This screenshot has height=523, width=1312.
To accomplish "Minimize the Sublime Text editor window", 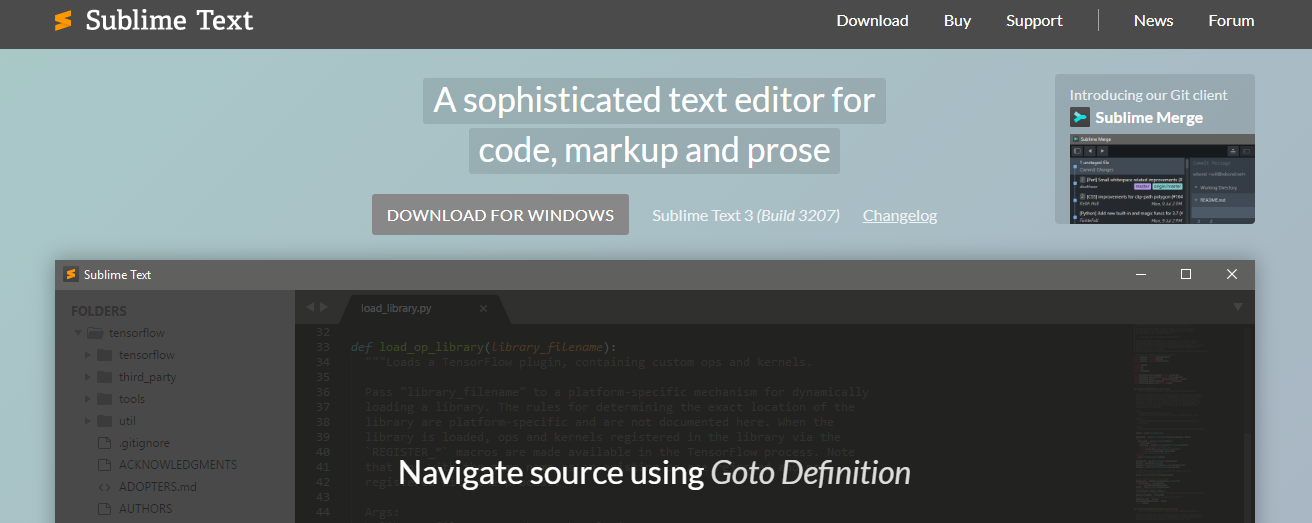I will 1140,274.
